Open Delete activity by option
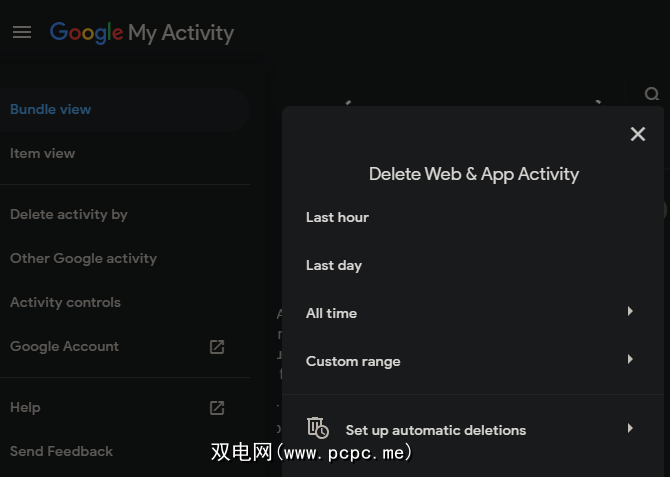Screen dimensions: 670x477 coord(69,215)
